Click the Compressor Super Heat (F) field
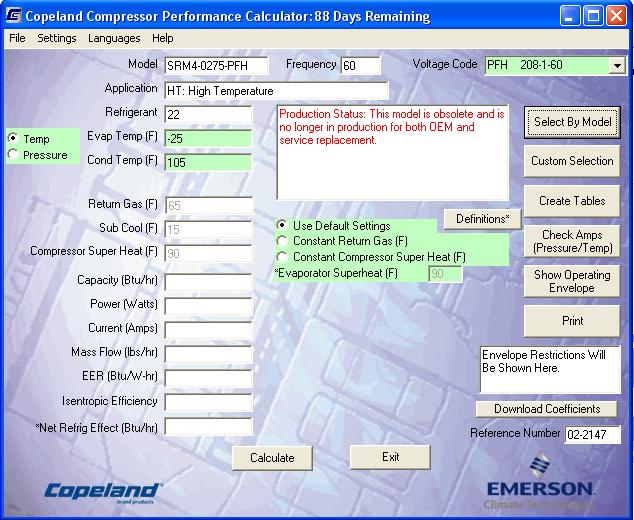This screenshot has width=634, height=520. 209,254
